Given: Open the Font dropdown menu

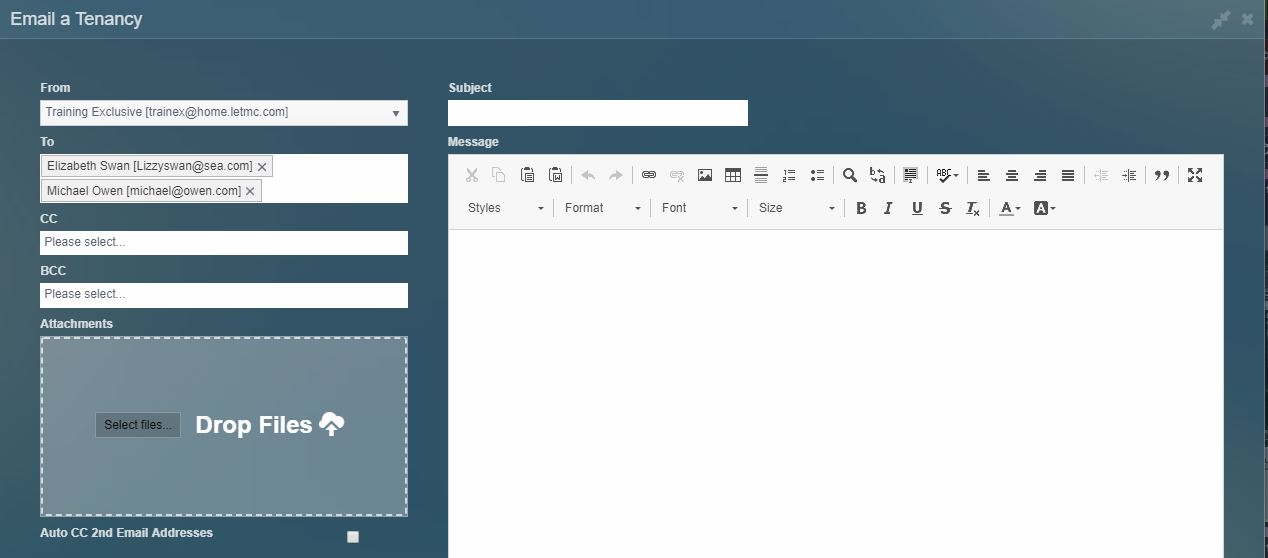Looking at the screenshot, I should coord(699,208).
